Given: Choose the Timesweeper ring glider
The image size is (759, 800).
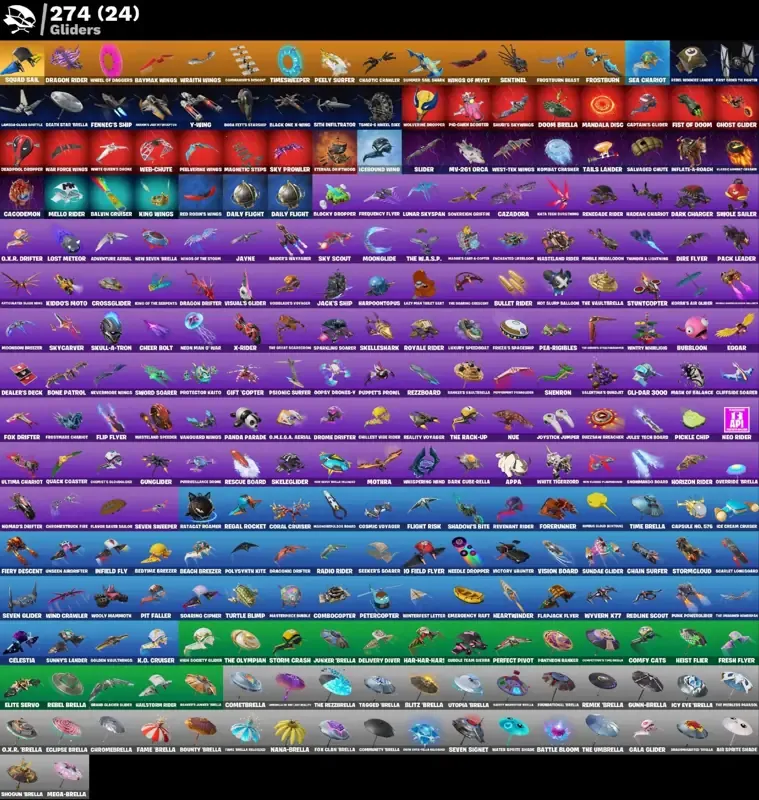Looking at the screenshot, I should pyautogui.click(x=290, y=62).
